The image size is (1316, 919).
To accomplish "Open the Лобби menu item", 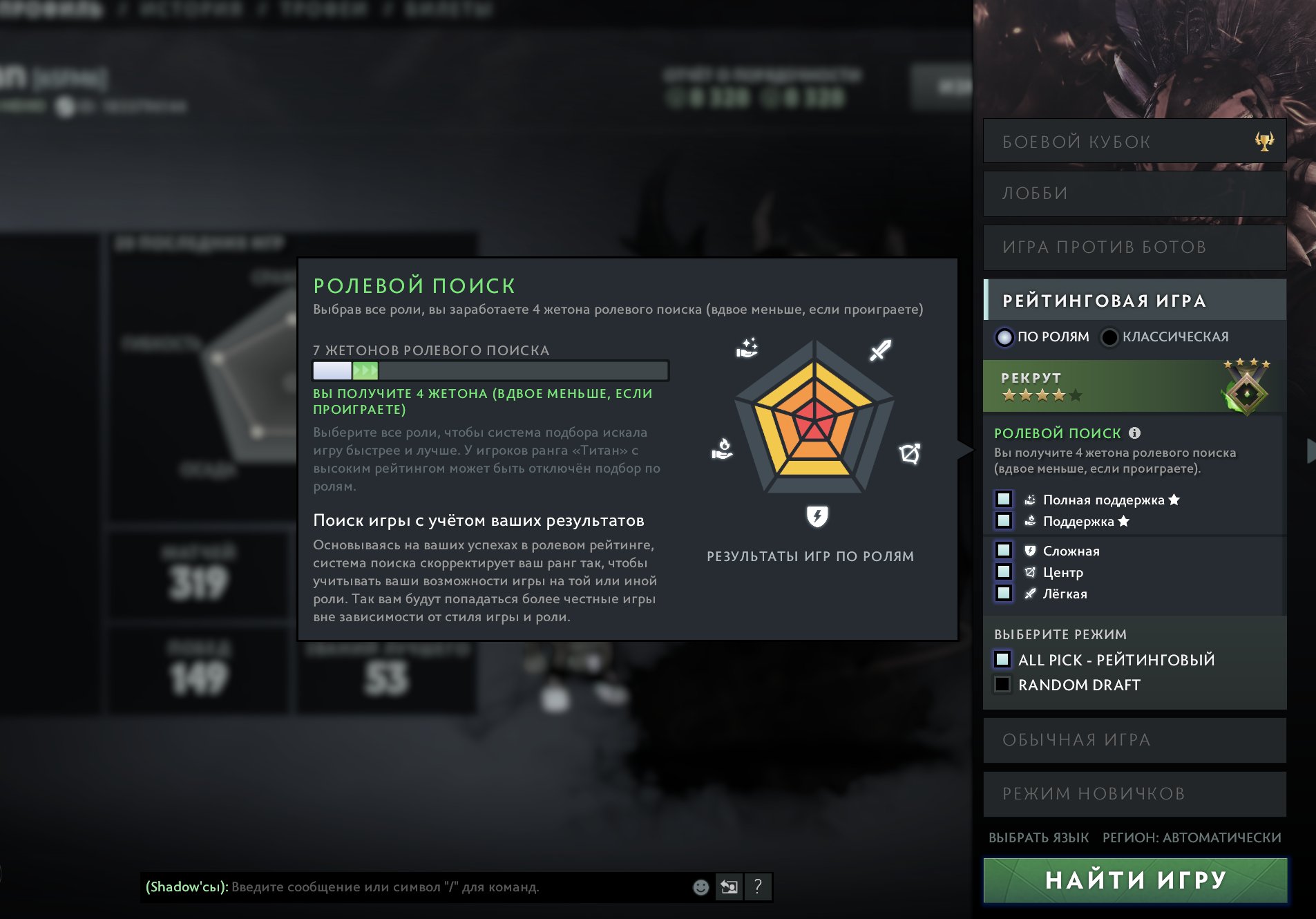I will tap(1134, 193).
